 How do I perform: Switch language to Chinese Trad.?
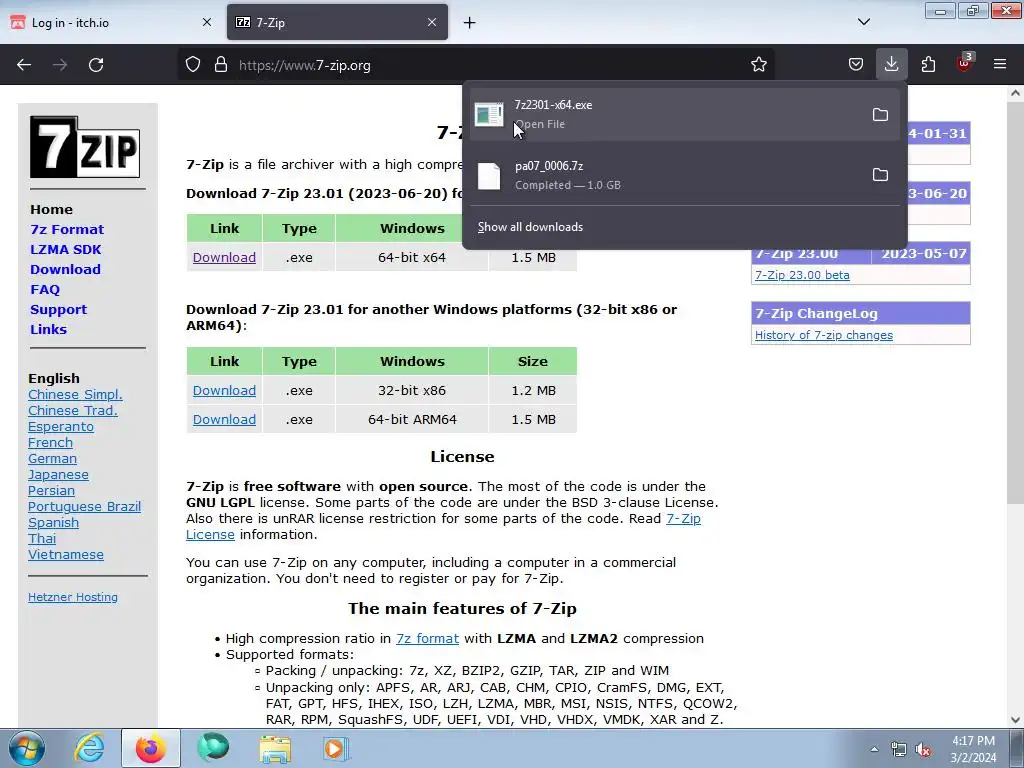72,411
